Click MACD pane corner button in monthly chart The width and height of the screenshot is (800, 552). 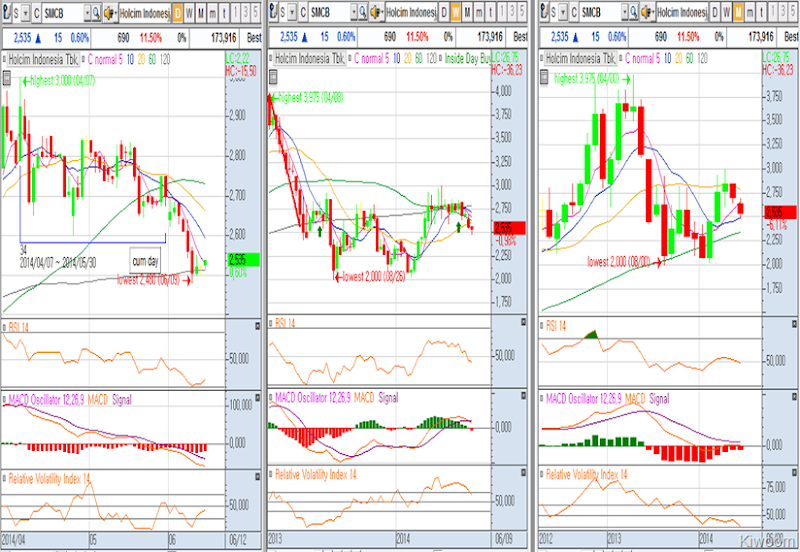pos(794,396)
